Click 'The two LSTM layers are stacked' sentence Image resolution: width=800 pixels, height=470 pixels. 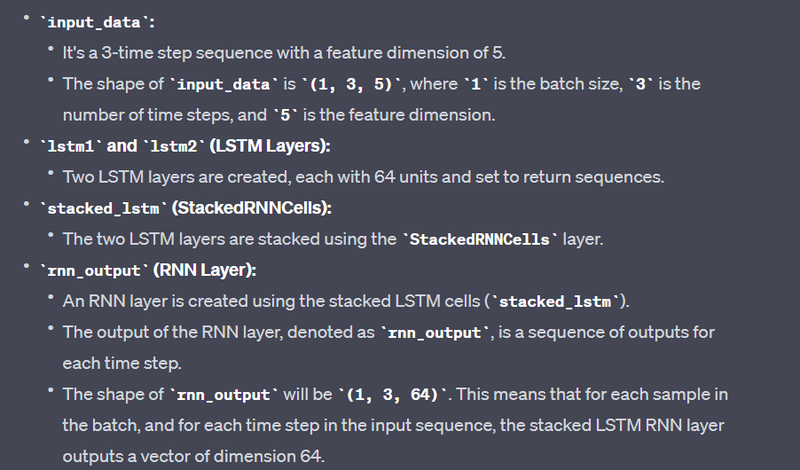[x=333, y=239]
